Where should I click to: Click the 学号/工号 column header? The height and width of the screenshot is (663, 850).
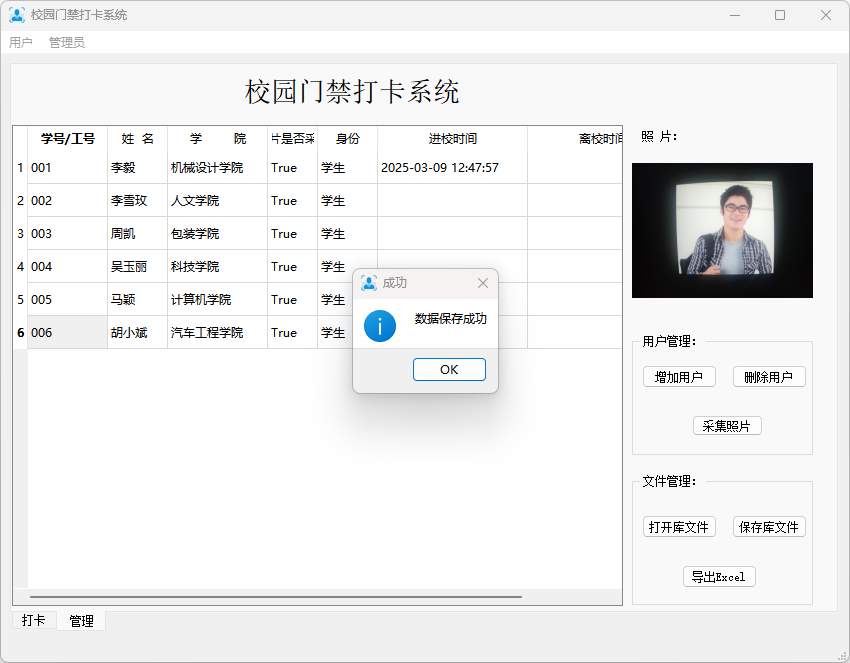pyautogui.click(x=67, y=139)
